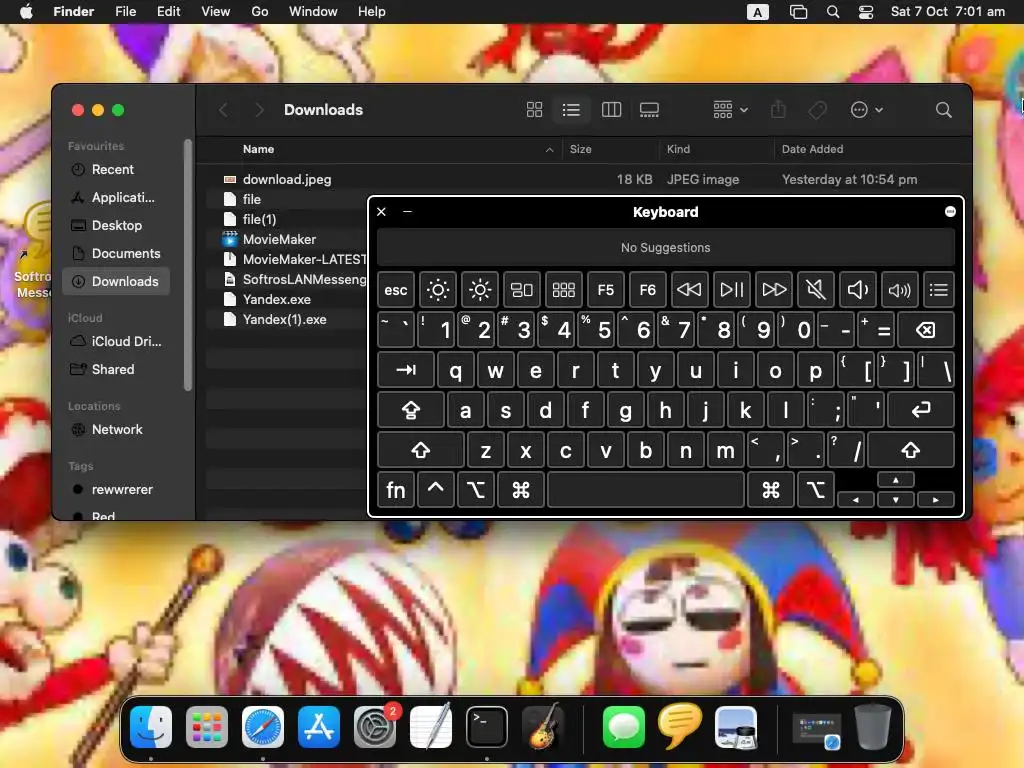Tap the list key after volume up
The width and height of the screenshot is (1024, 768).
[x=938, y=290]
